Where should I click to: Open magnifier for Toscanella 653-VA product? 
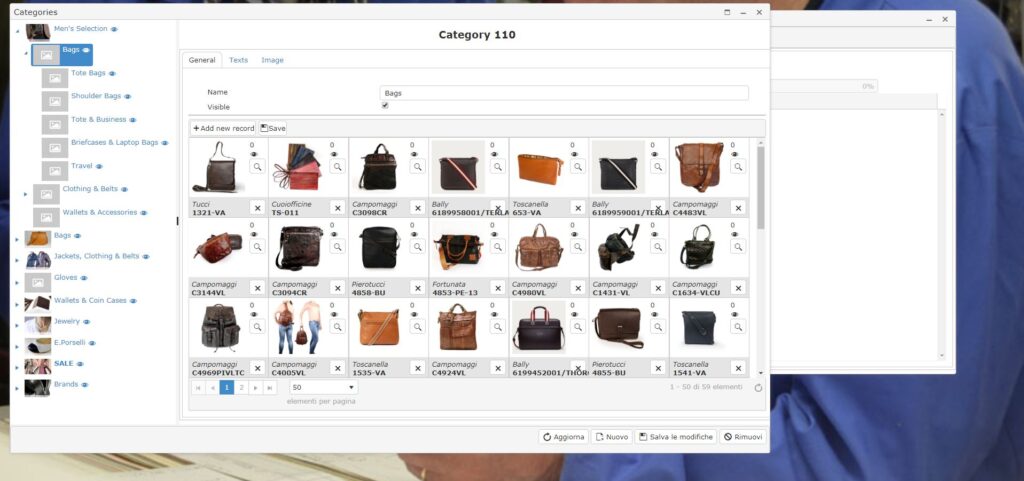click(x=579, y=167)
